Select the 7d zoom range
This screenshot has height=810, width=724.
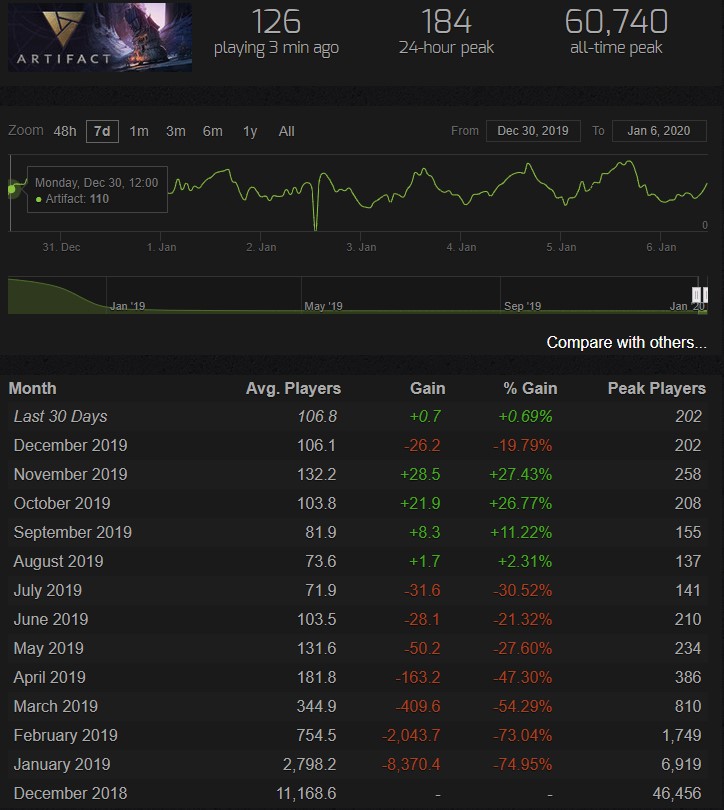click(x=102, y=131)
